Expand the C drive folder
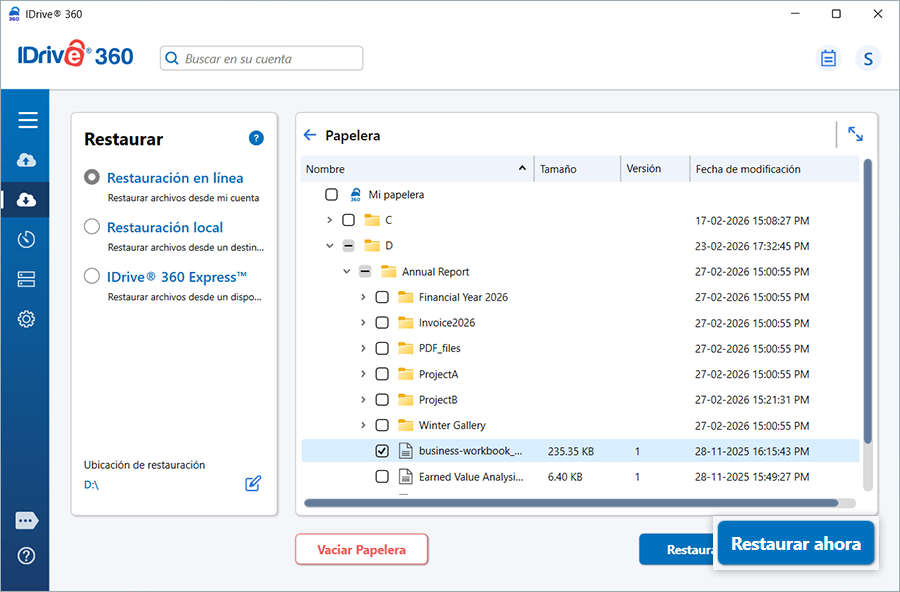900x592 pixels. [329, 220]
